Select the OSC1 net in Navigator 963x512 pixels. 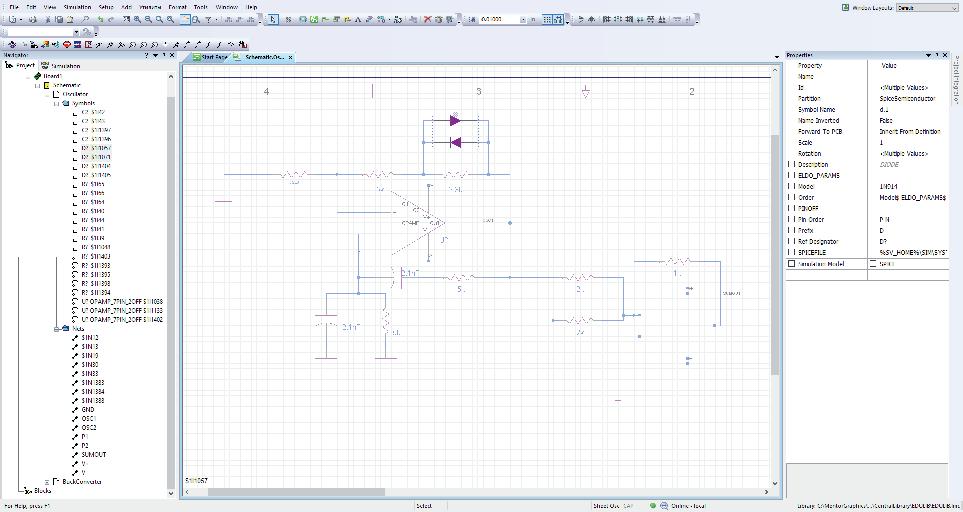(x=89, y=418)
